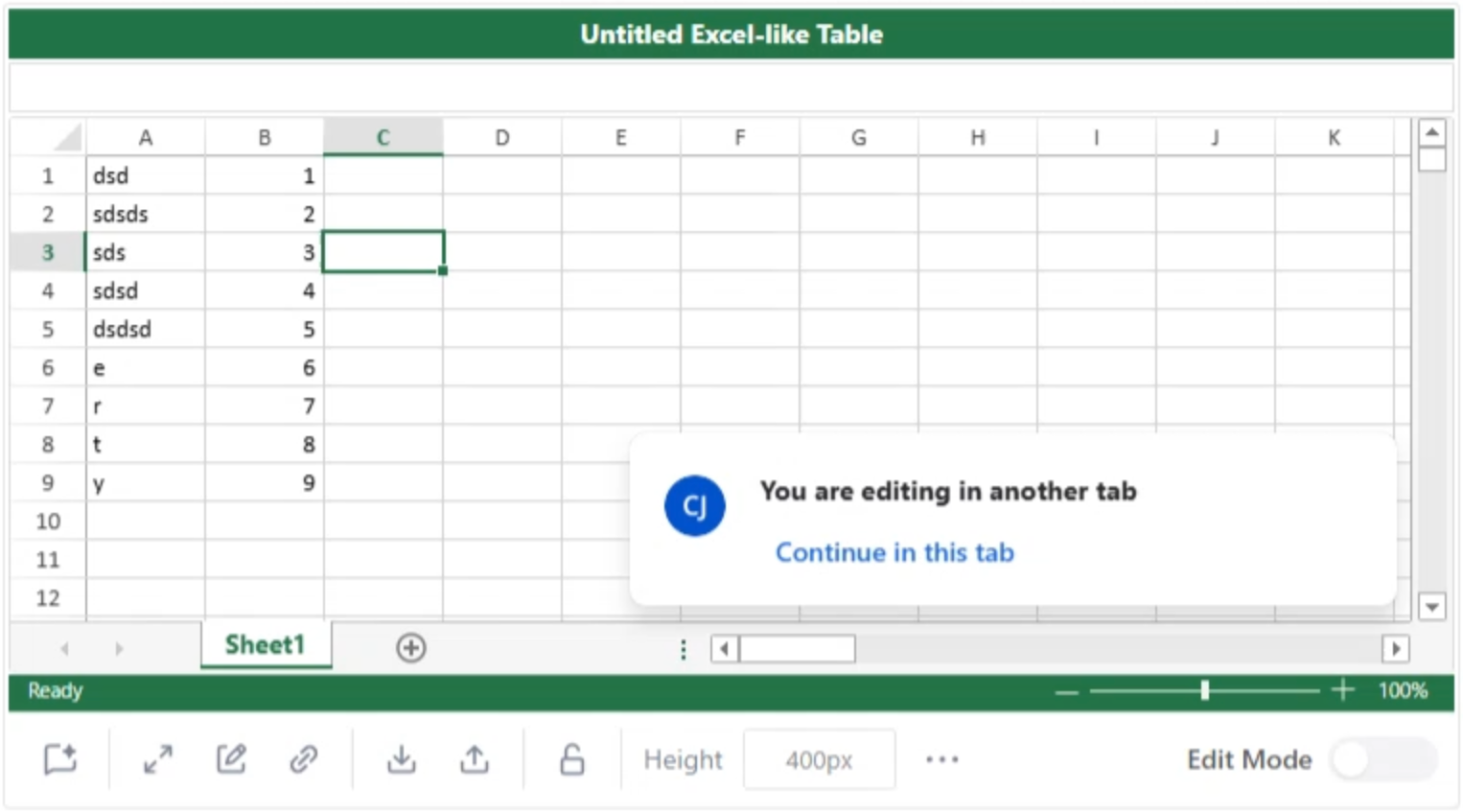
Task: Click the cell with value 7
Action: tap(265, 406)
